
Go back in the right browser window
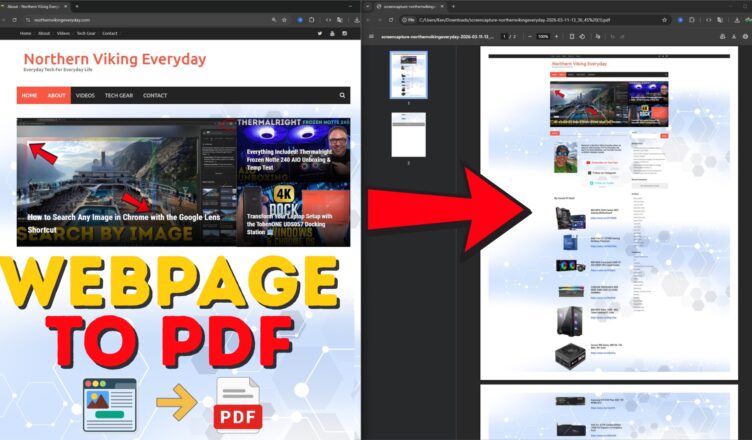[x=368, y=20]
